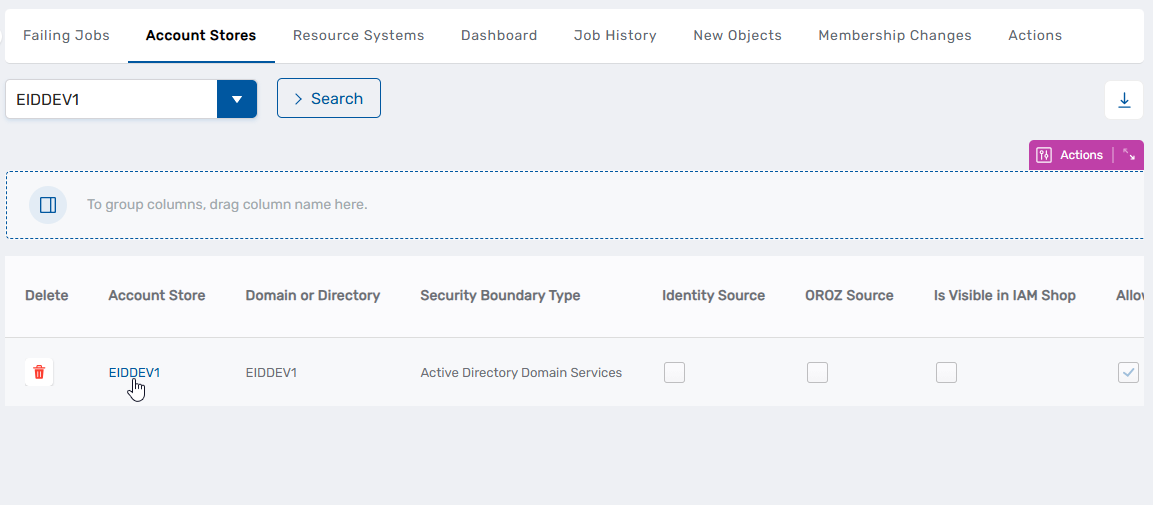Toggle the Identity Source checkbox

pyautogui.click(x=674, y=373)
